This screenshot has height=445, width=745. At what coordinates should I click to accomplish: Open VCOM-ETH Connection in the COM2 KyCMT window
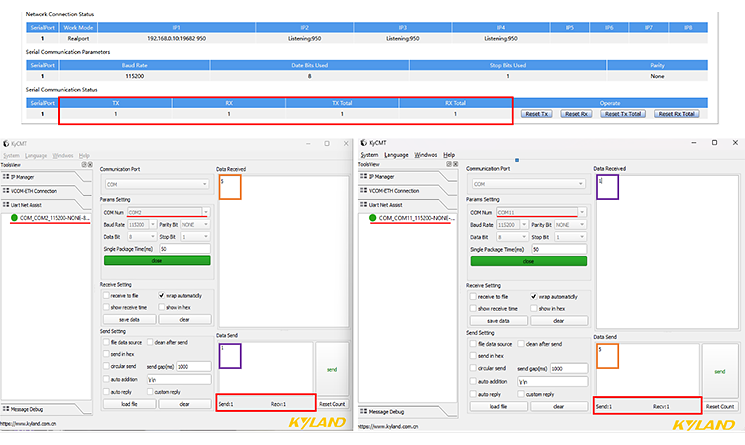pos(33,191)
